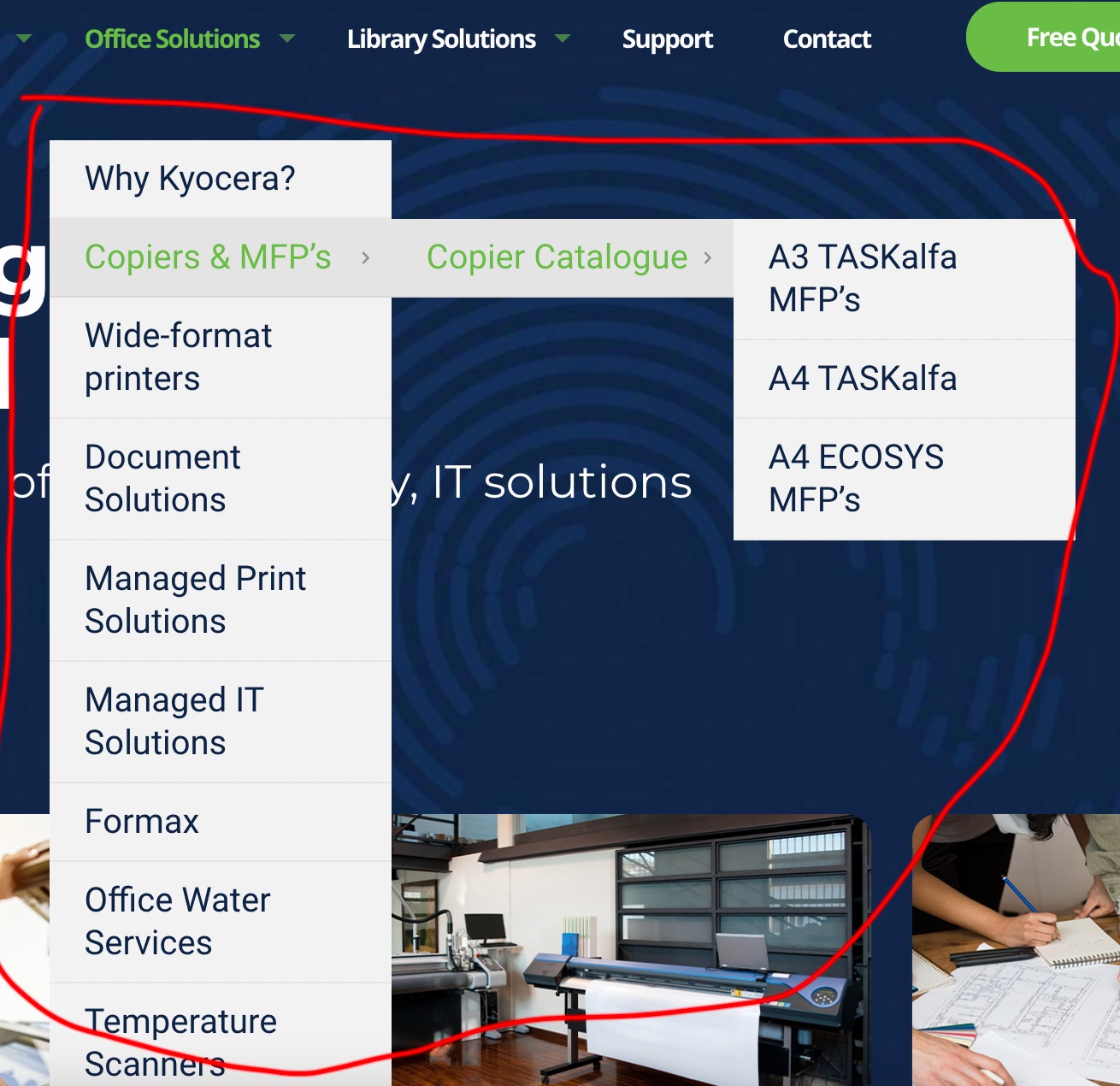
Task: Choose A3 TASKalfa MFP's
Action: pyautogui.click(x=905, y=279)
